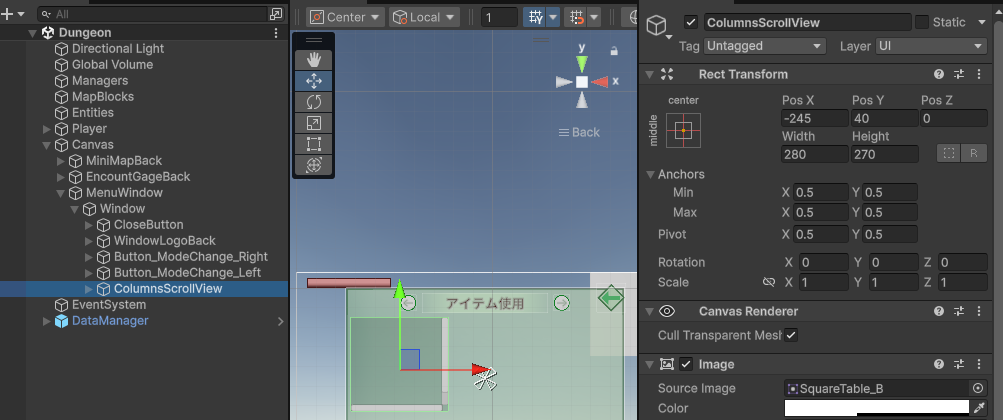The image size is (1003, 420).
Task: Pick a color with the eyedropper
Action: click(981, 408)
